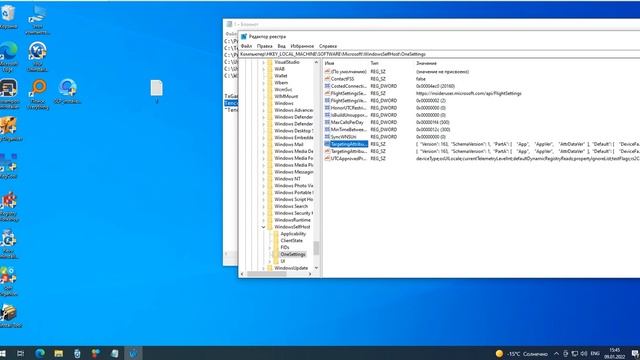
Task: Click the CostedConnecti... DWORD value icon
Action: tap(327, 86)
